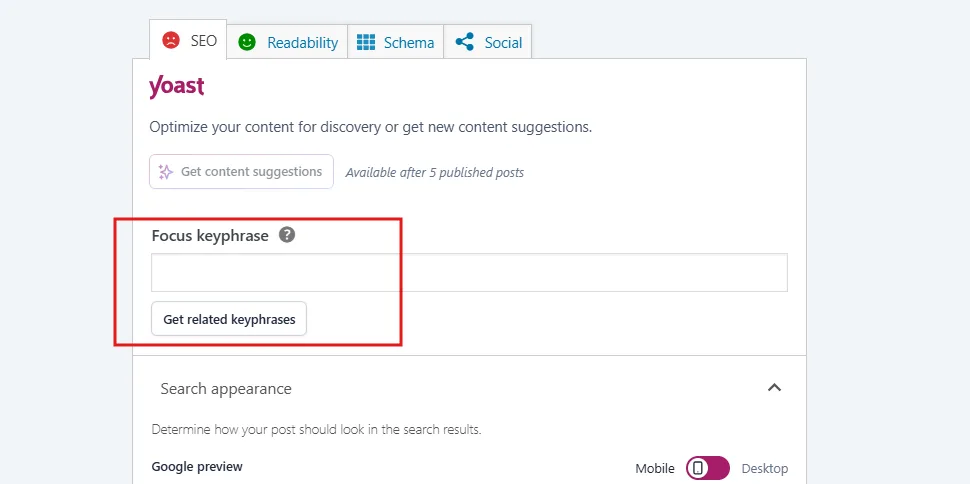
Task: Click the Focus keyphrase label
Action: [210, 236]
